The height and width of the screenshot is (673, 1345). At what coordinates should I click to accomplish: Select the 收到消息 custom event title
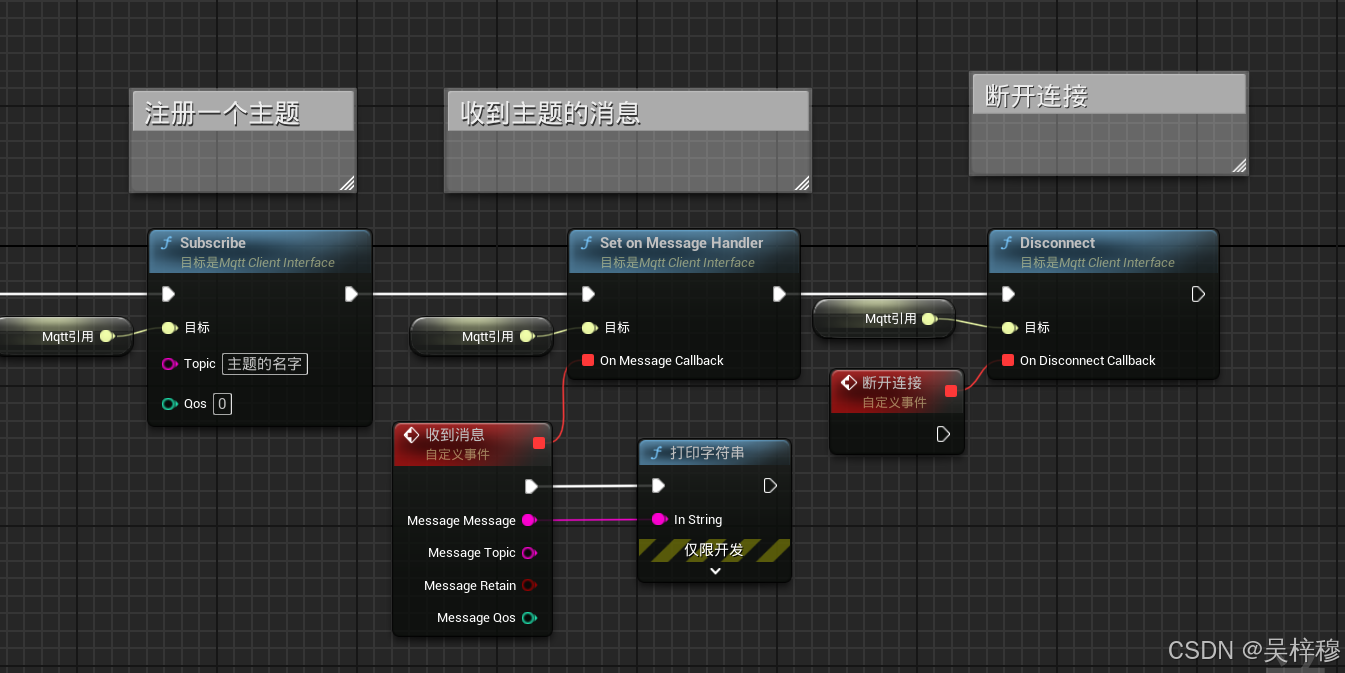click(455, 435)
